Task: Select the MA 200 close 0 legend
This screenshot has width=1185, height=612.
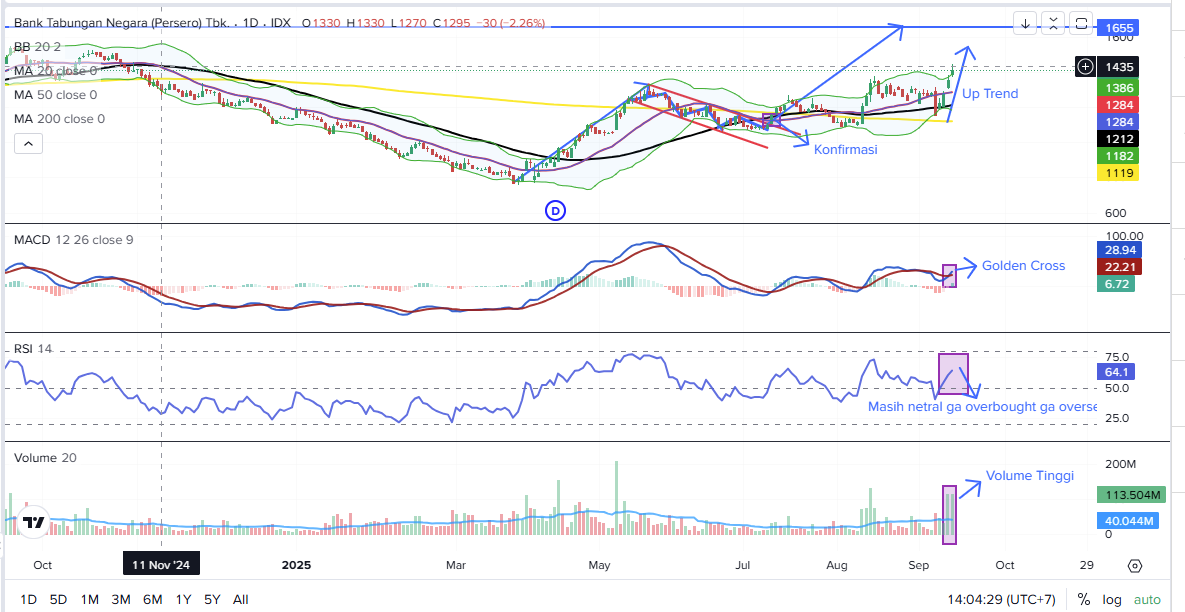Action: (x=59, y=119)
